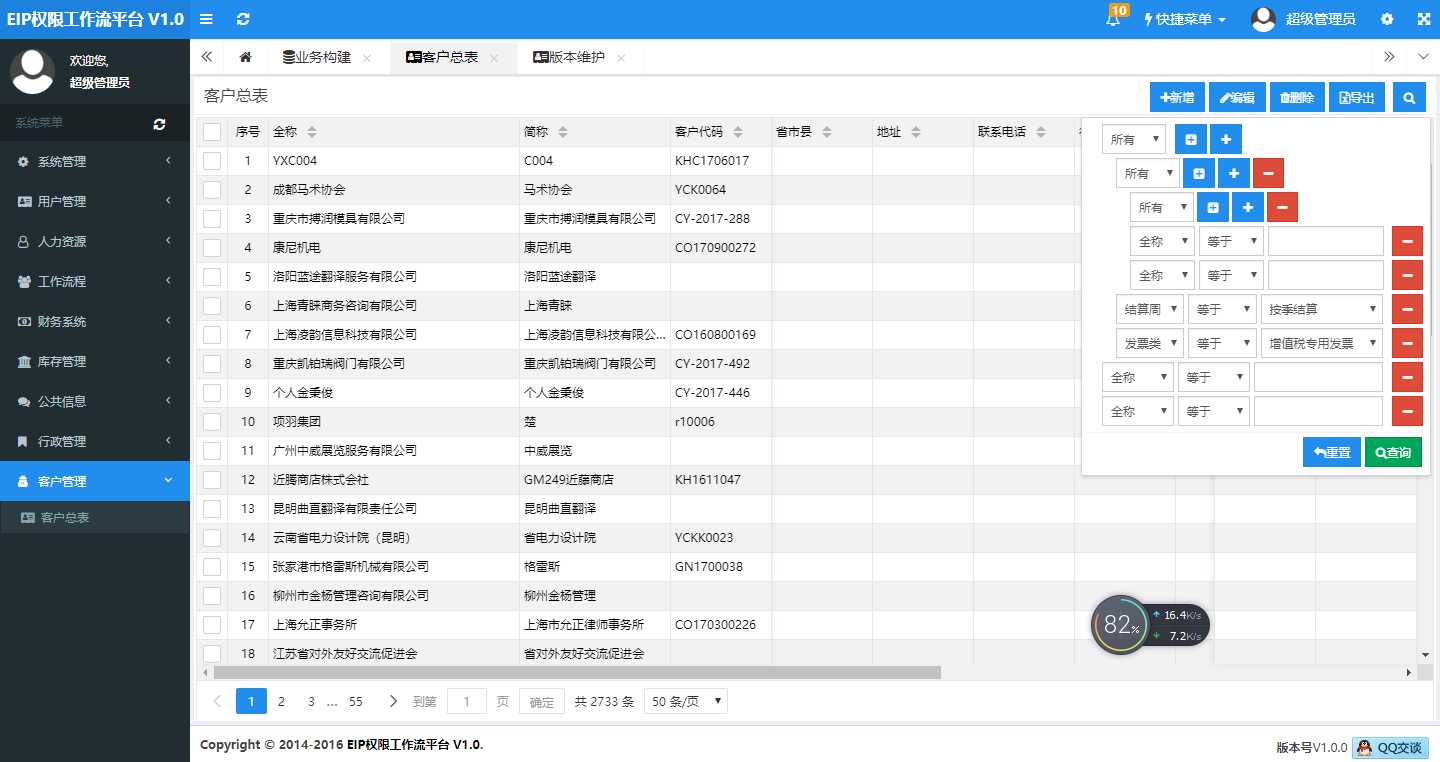Check the checkbox for 项羽集团 row

[211, 421]
